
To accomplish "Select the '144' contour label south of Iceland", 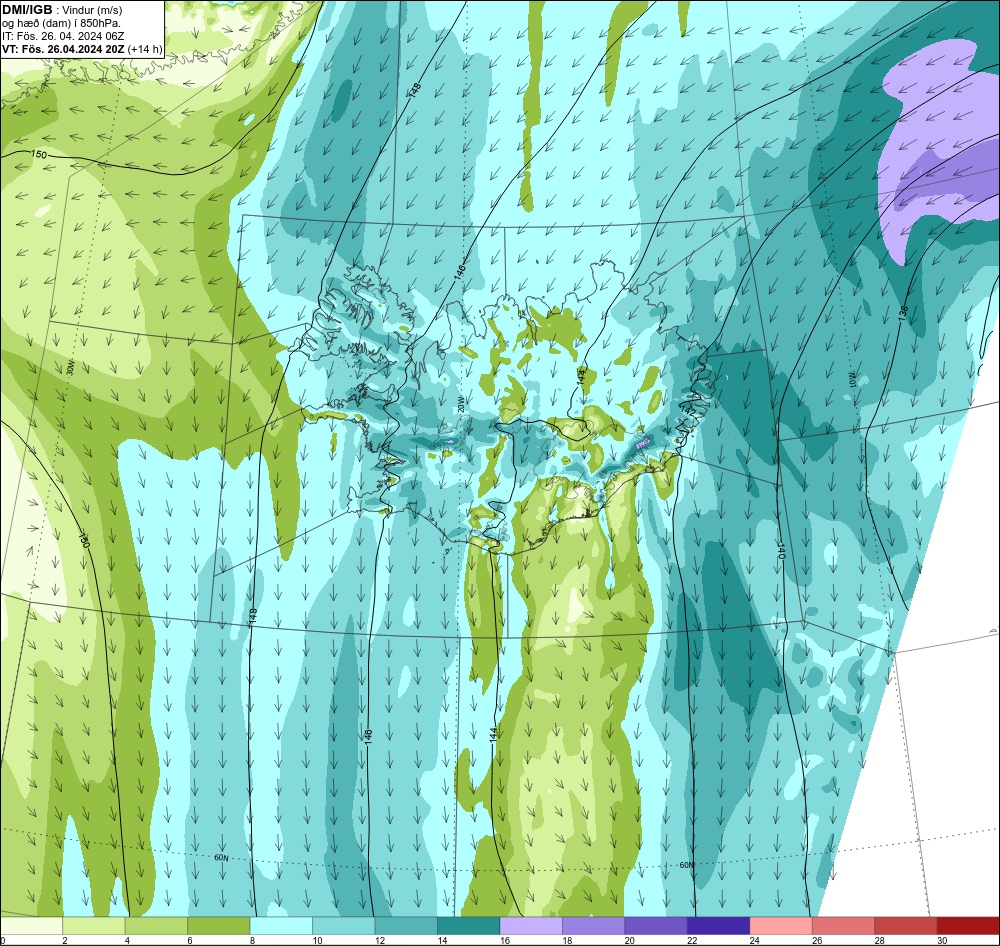I will (x=493, y=735).
